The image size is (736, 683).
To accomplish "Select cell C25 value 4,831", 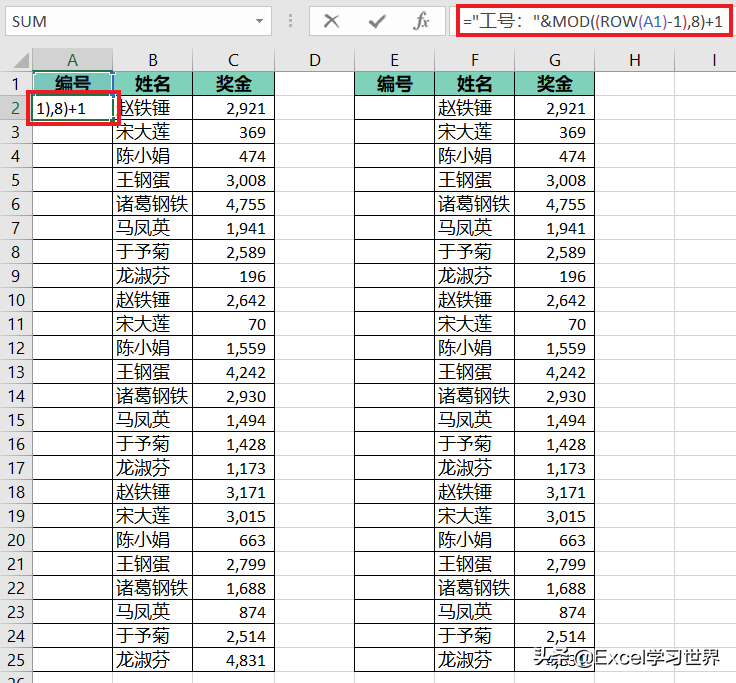I will 233,660.
